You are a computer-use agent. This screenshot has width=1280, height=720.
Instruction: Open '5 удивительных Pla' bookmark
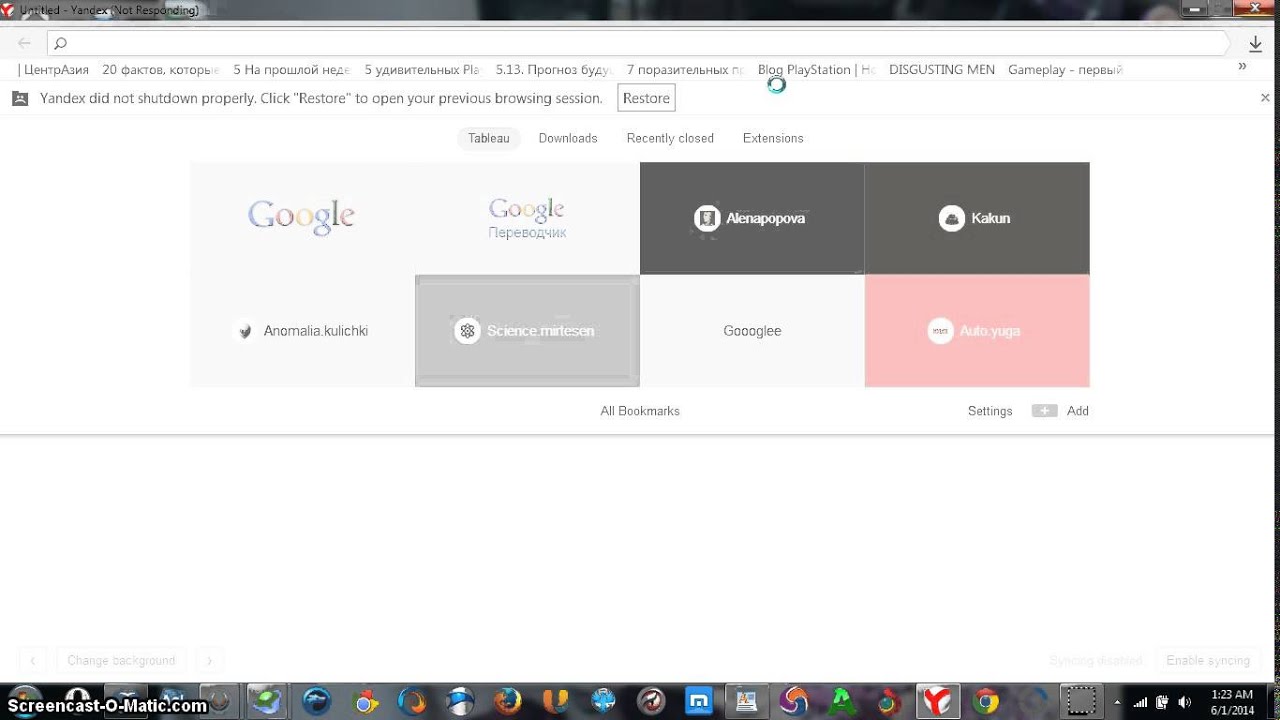[x=422, y=69]
